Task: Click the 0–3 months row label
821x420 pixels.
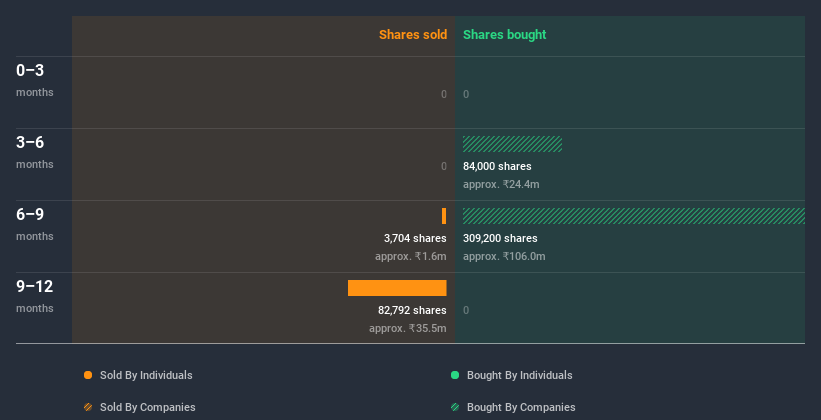Action: [x=35, y=80]
